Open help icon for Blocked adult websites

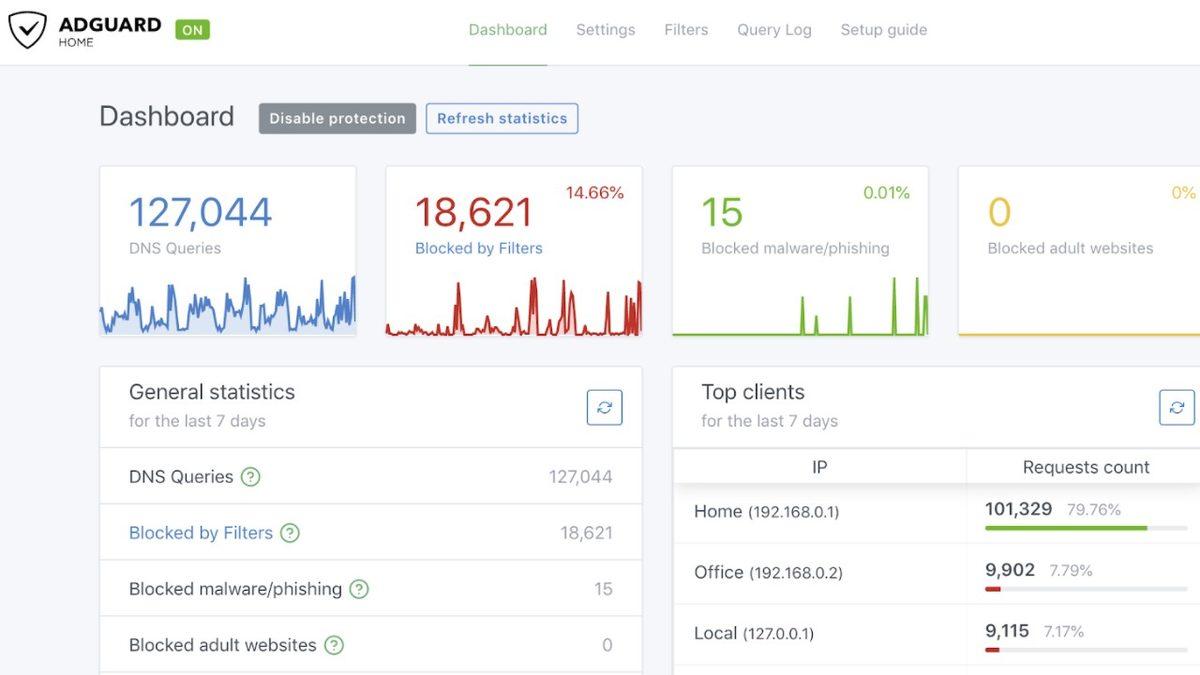click(334, 645)
